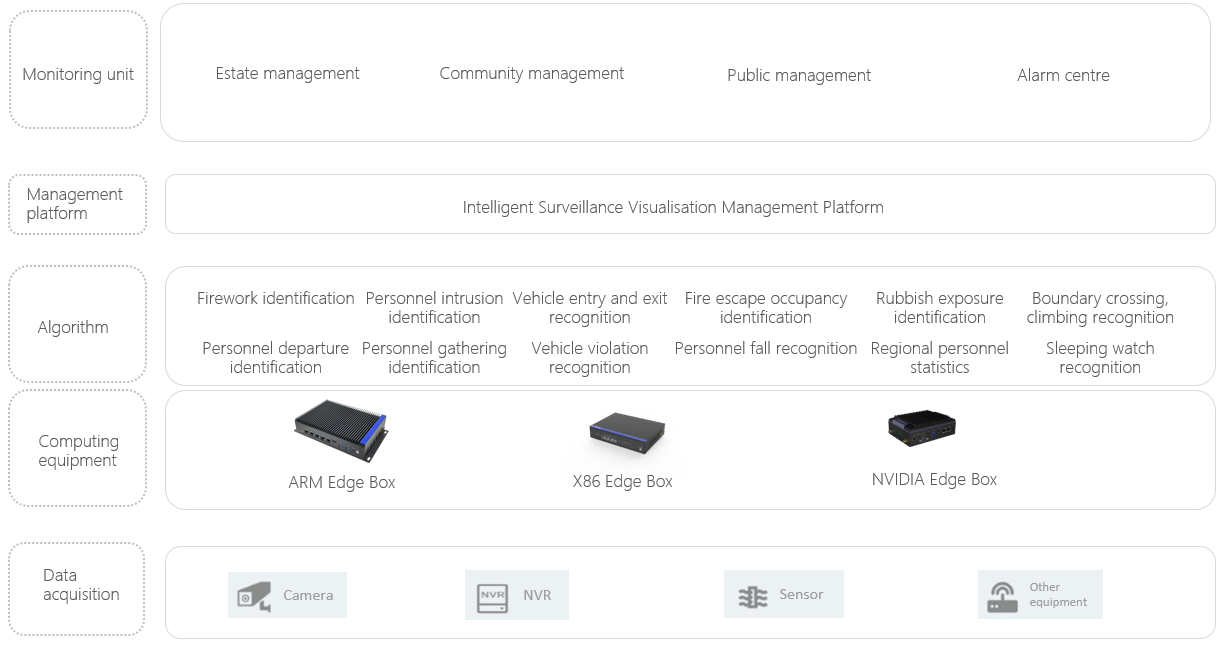
Task: Choose Firework identification algorithm
Action: pyautogui.click(x=275, y=298)
